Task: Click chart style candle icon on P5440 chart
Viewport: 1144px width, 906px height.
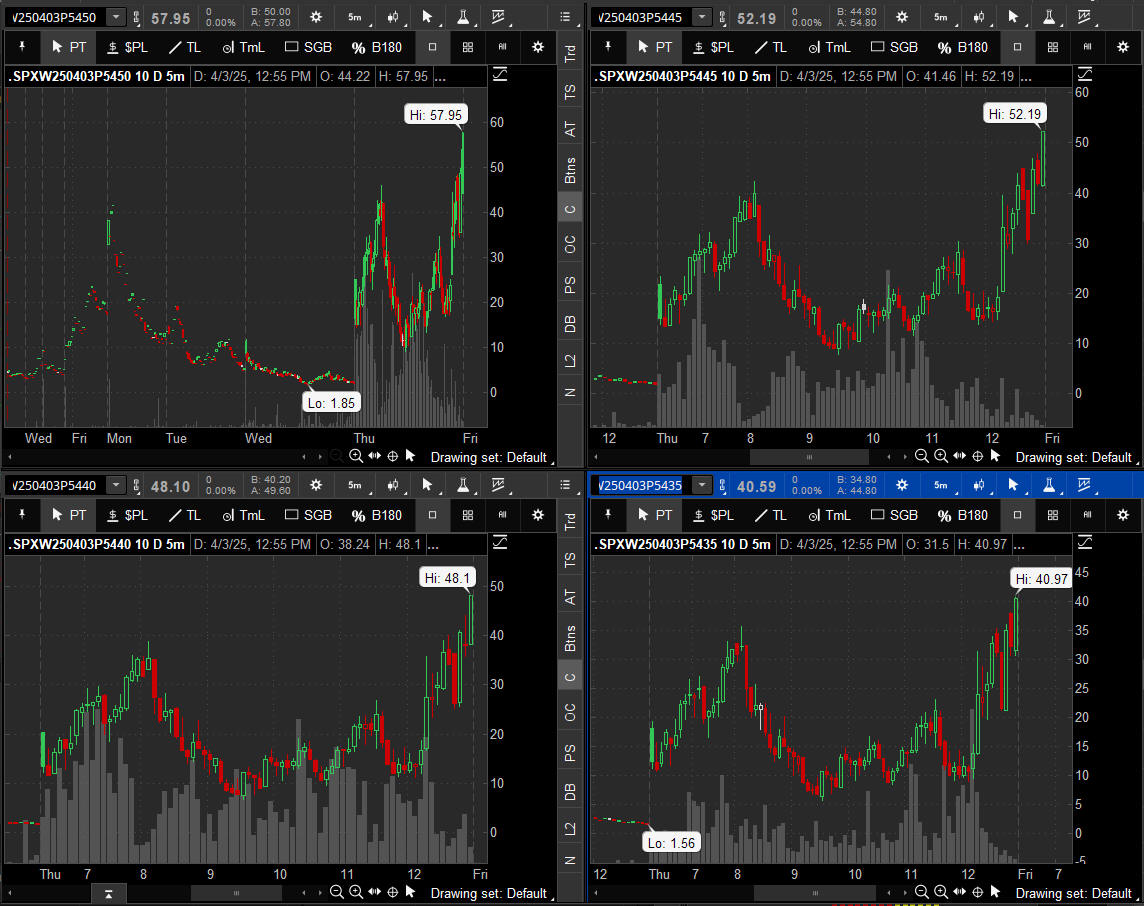Action: [x=391, y=485]
